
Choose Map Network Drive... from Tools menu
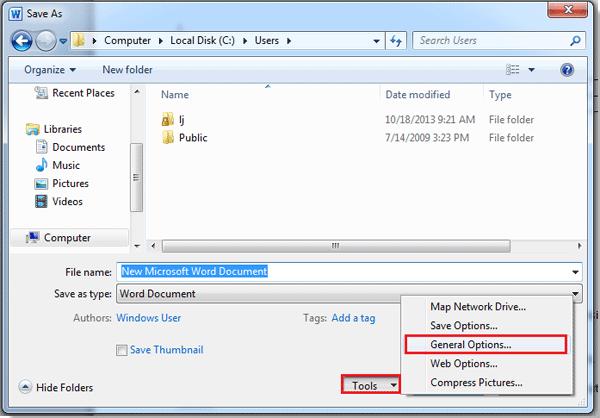[478, 307]
